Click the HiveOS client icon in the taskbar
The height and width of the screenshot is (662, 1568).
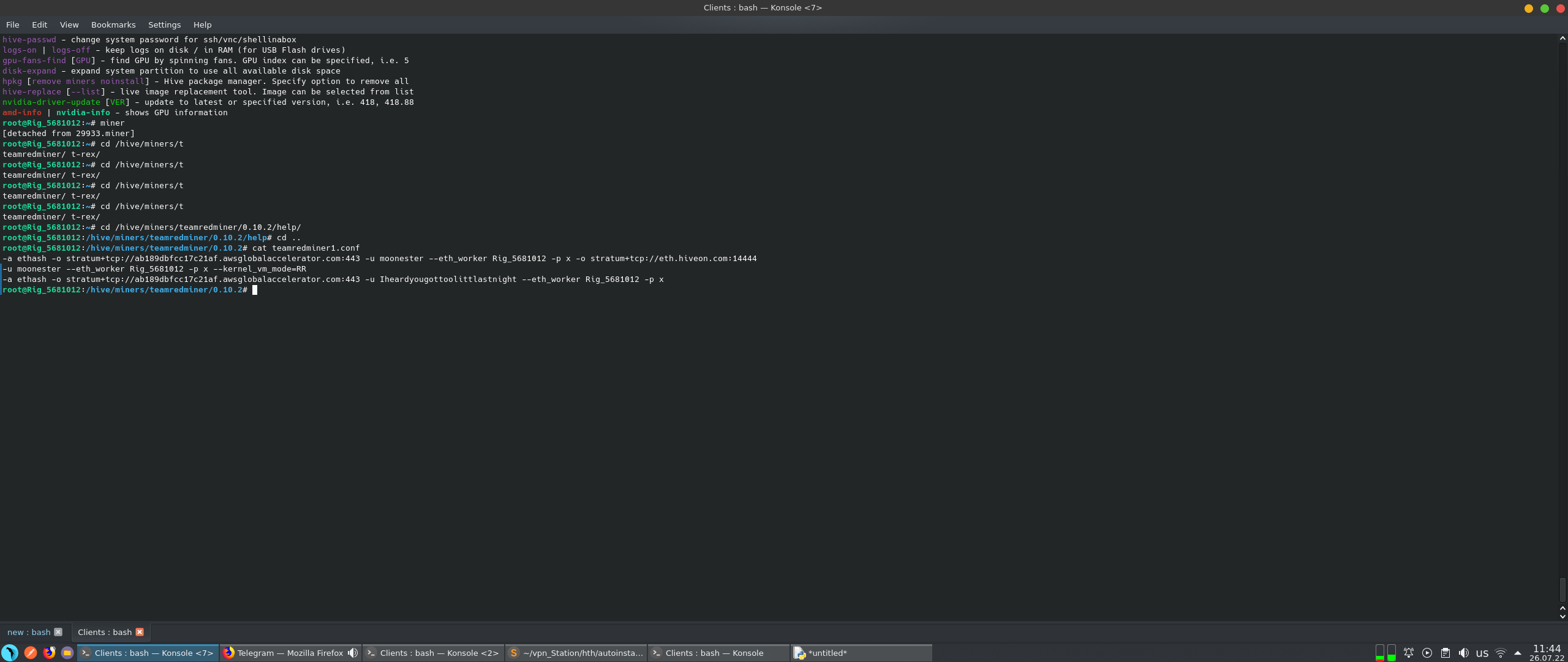point(10,653)
